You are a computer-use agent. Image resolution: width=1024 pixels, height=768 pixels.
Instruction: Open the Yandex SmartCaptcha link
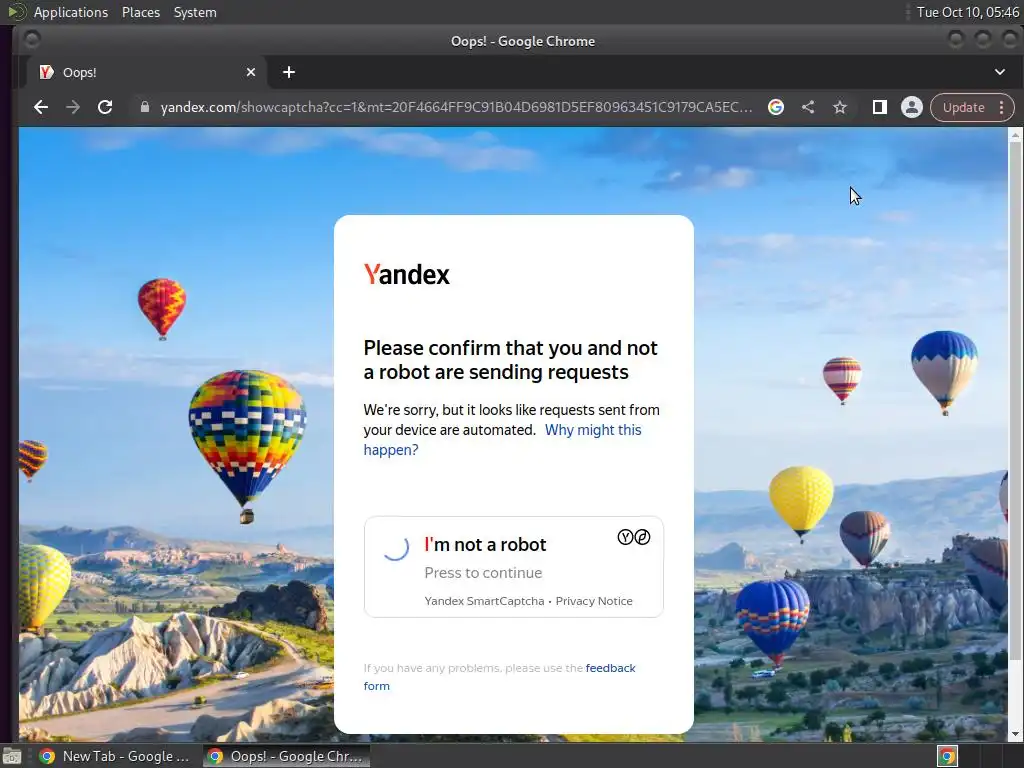tap(484, 601)
